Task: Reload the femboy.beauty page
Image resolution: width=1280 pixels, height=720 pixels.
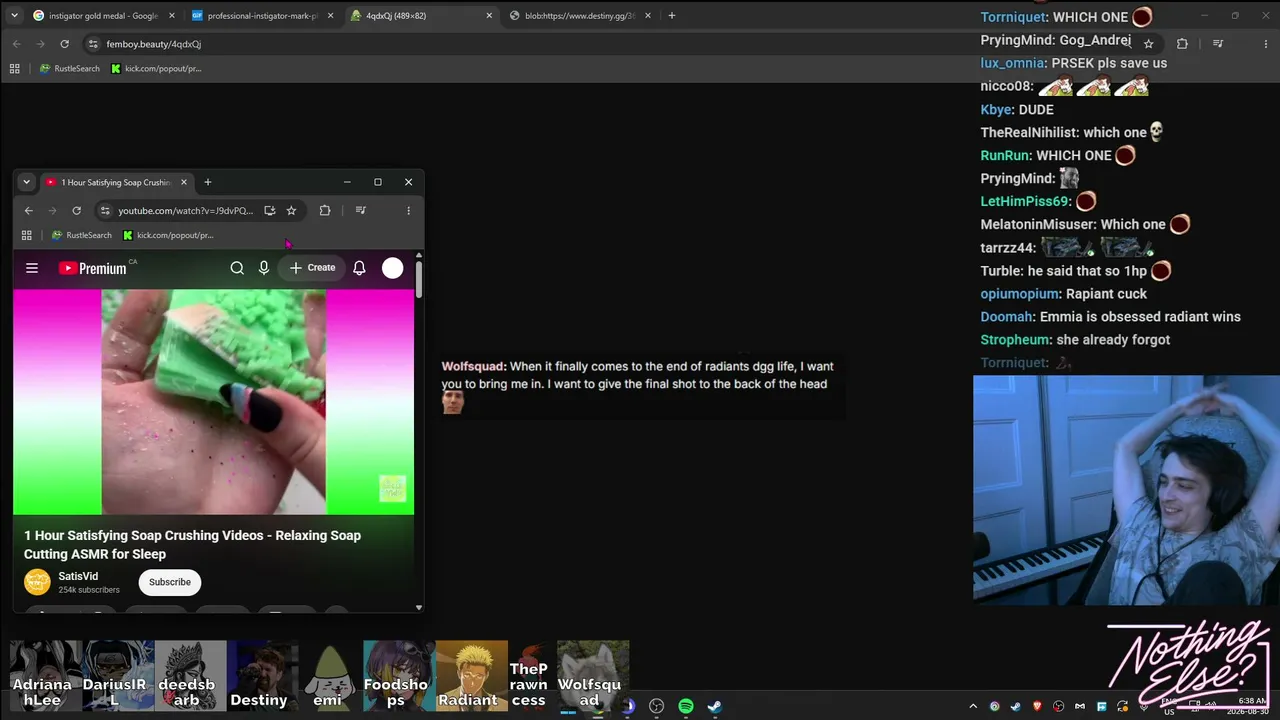Action: (64, 44)
